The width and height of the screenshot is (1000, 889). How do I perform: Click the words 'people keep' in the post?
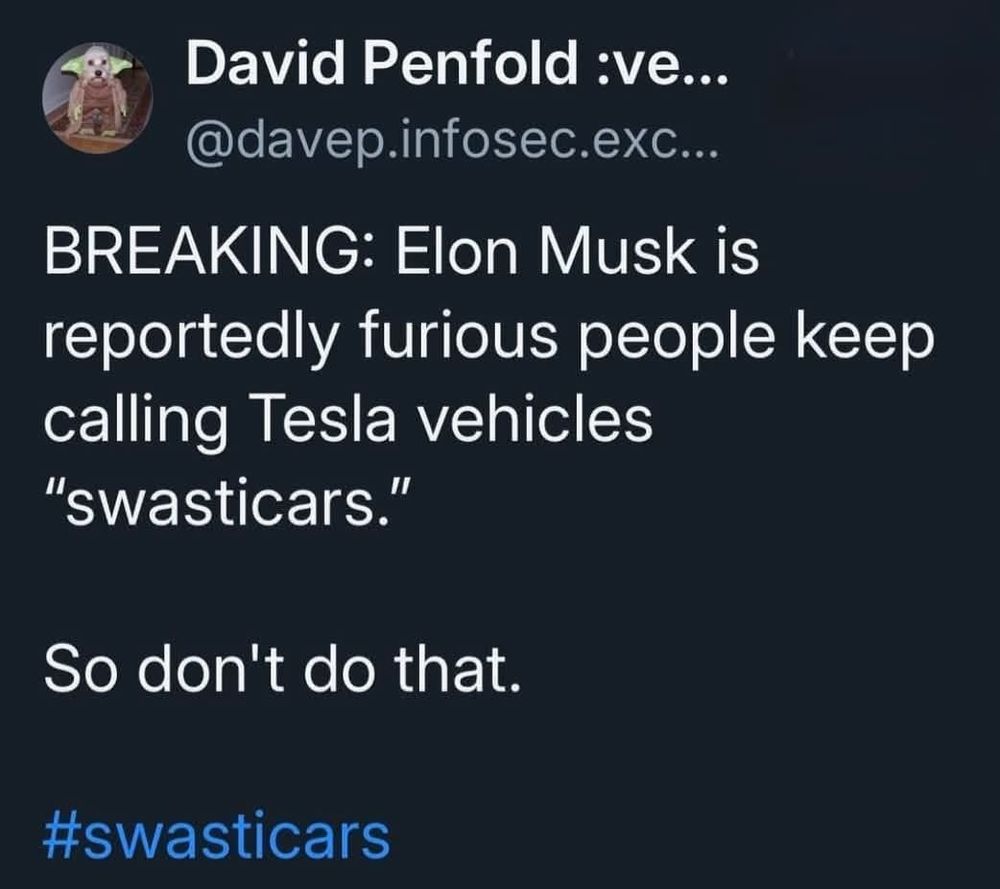coord(756,338)
